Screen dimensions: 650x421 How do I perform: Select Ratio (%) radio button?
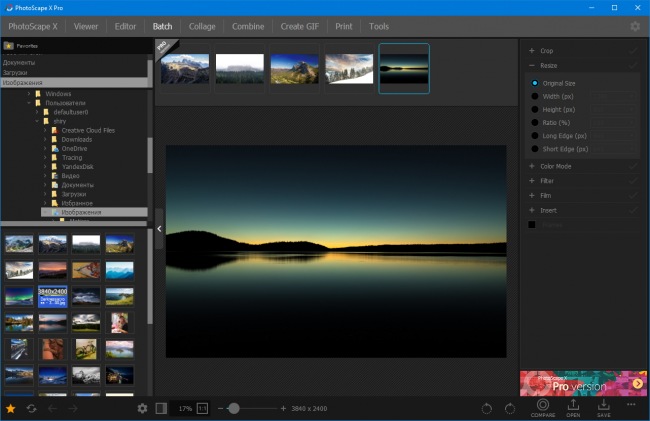(535, 123)
